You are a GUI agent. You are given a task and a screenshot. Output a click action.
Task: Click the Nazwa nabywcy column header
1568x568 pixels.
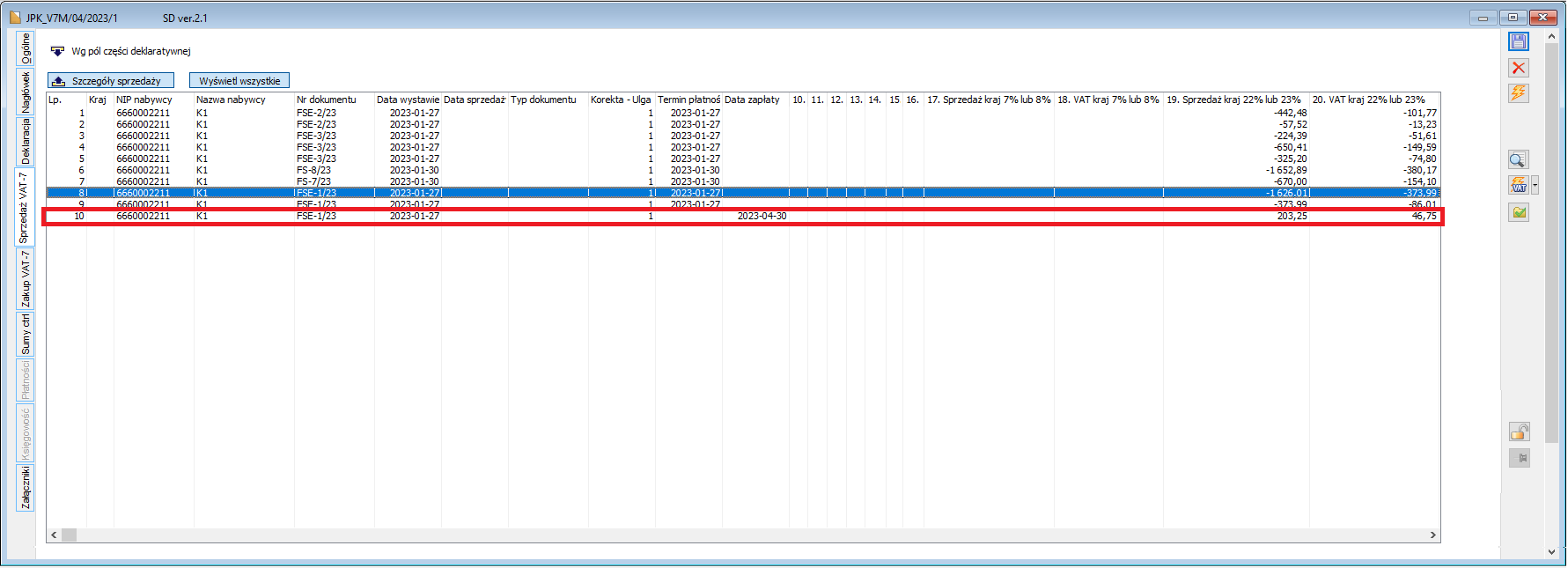tap(244, 100)
